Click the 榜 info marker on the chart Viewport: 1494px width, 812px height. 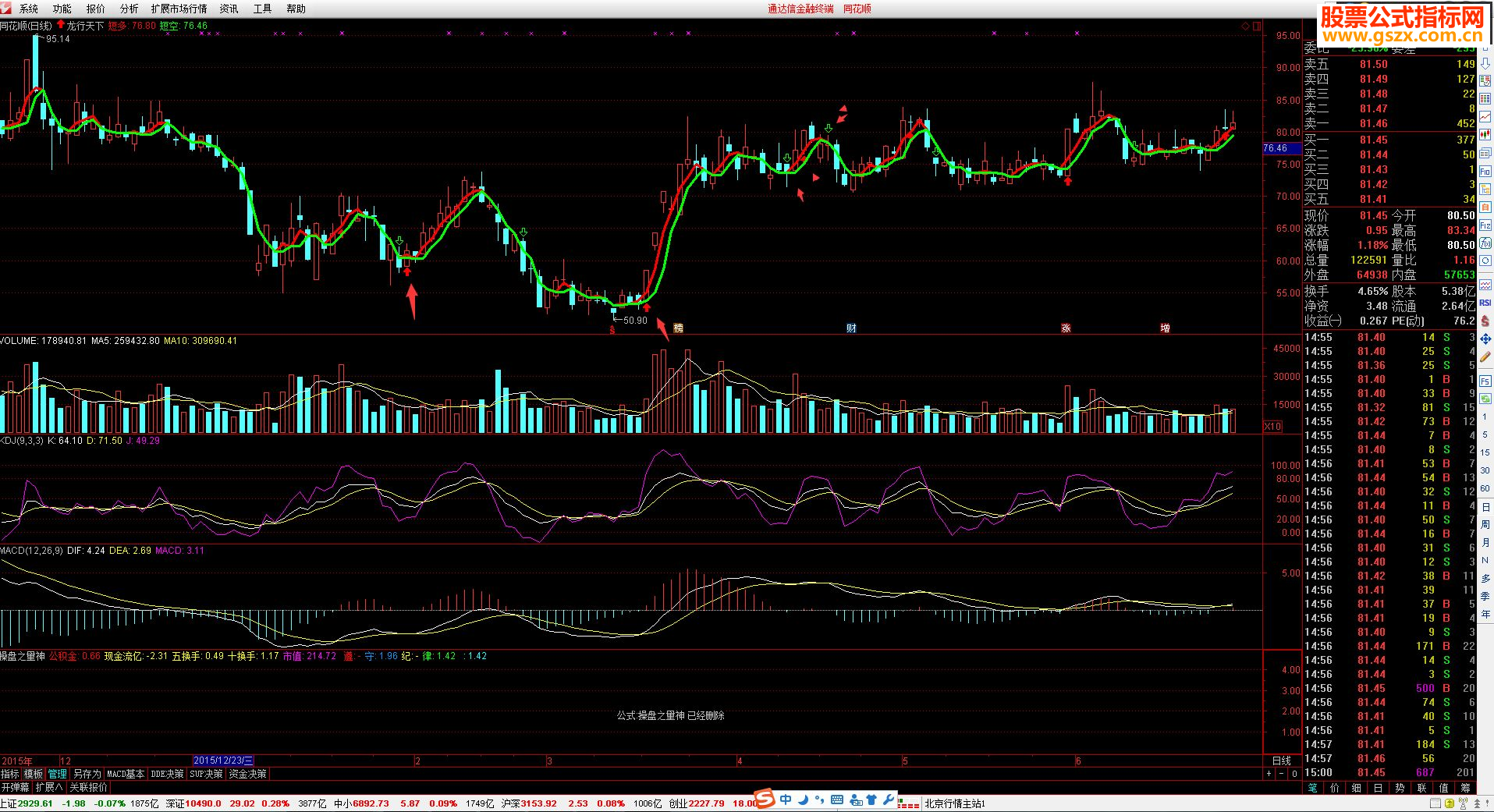click(x=678, y=328)
